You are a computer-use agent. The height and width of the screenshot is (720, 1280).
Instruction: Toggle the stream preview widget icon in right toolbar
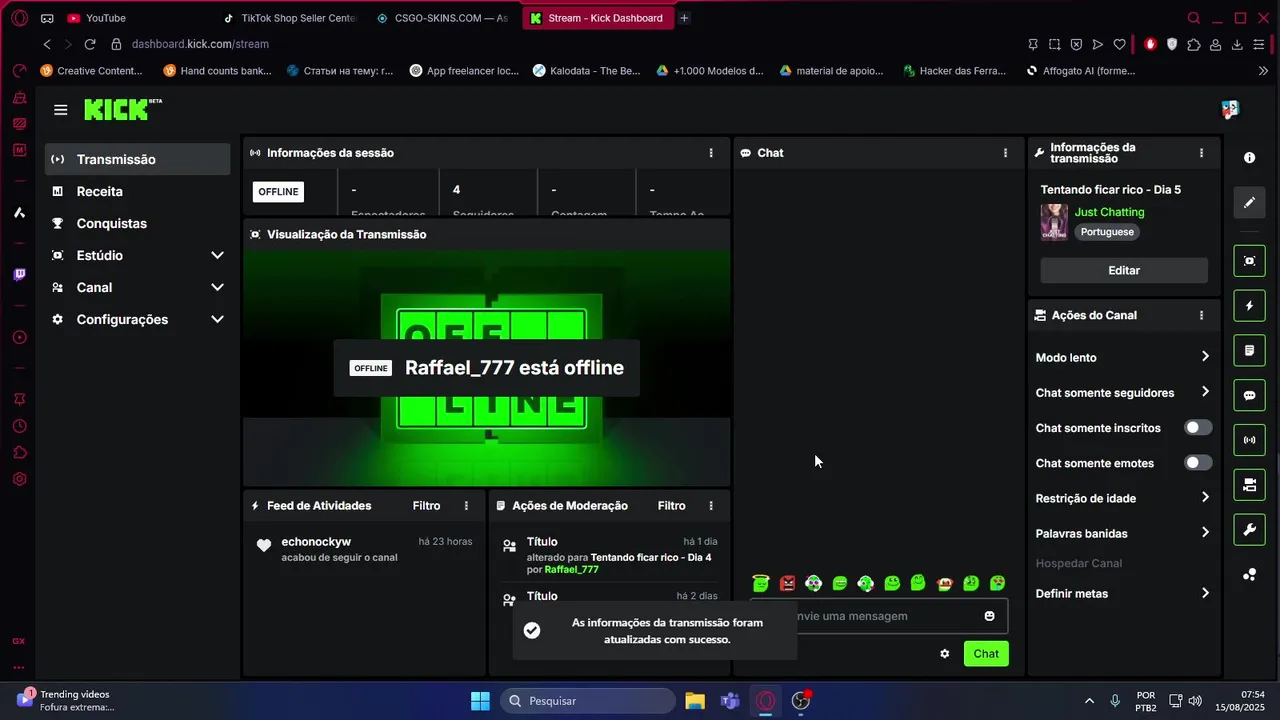(1249, 261)
